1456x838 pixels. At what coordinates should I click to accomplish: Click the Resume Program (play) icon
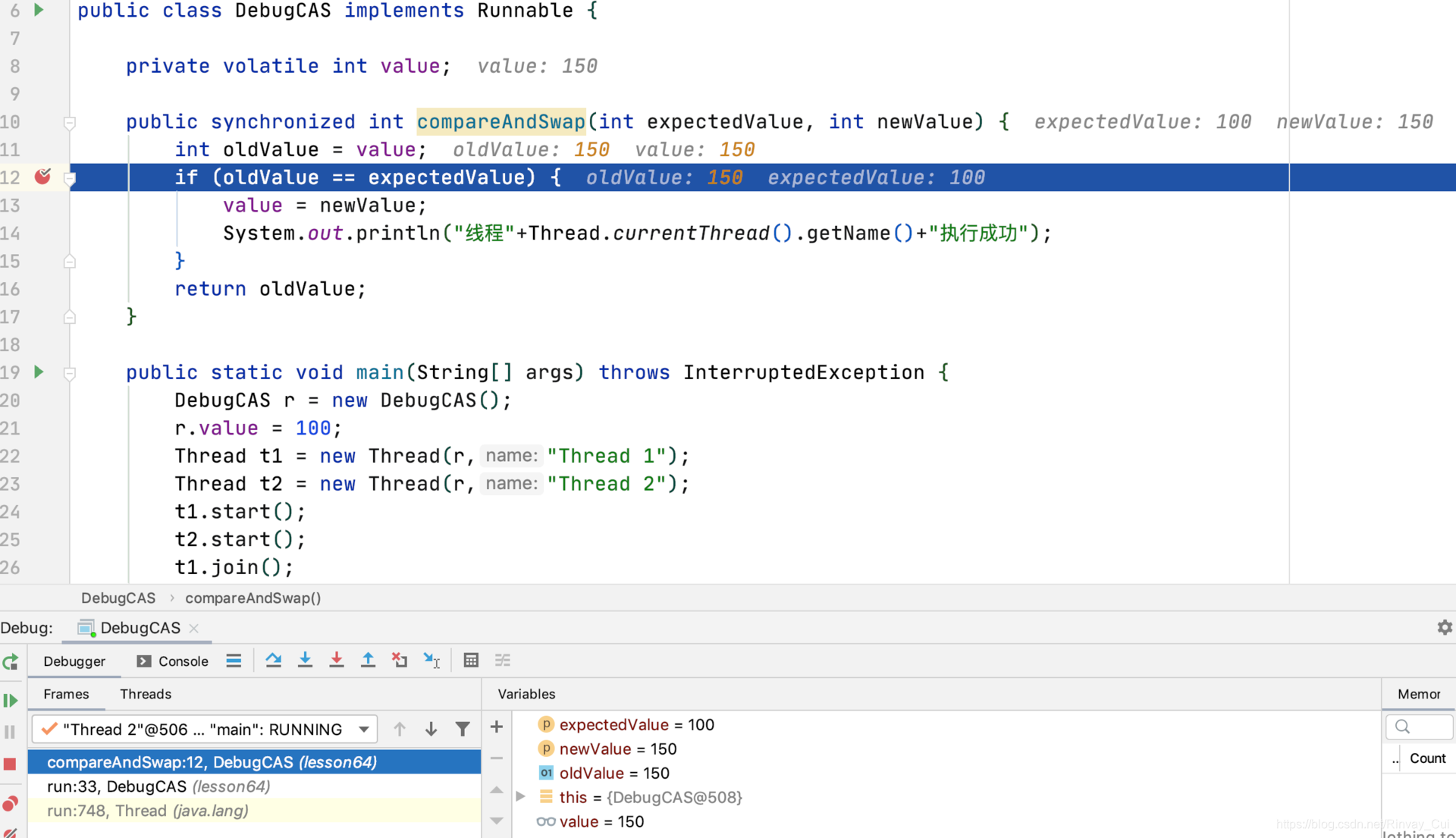click(x=12, y=700)
